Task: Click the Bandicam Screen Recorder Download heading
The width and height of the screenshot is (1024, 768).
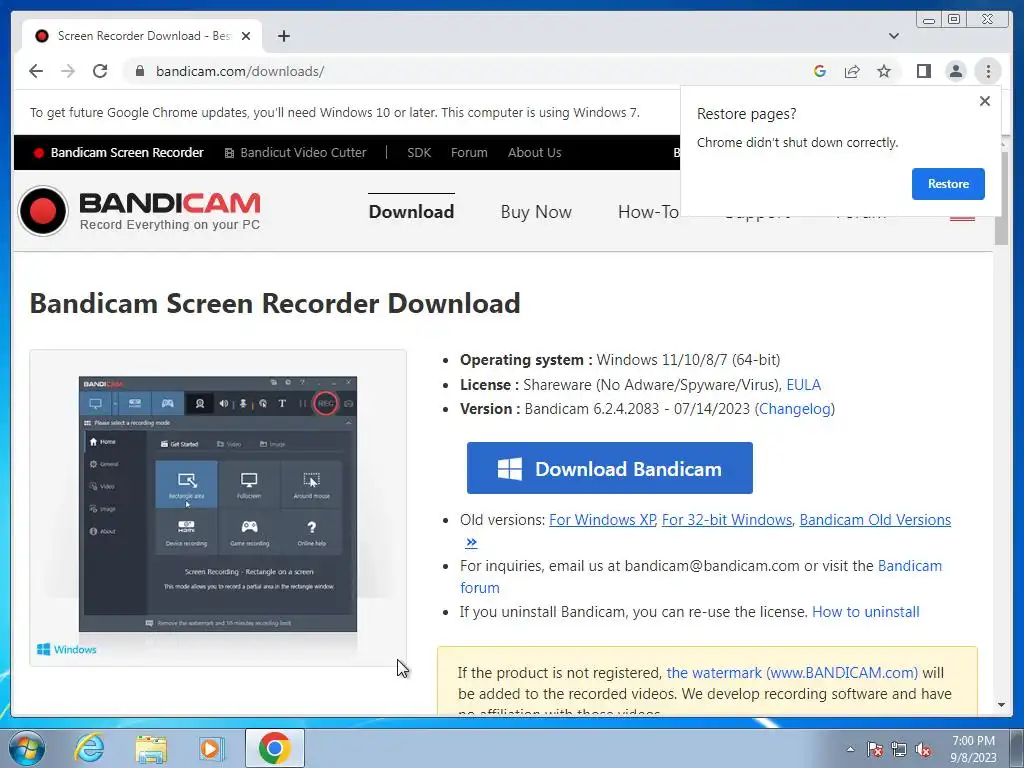Action: pyautogui.click(x=275, y=304)
